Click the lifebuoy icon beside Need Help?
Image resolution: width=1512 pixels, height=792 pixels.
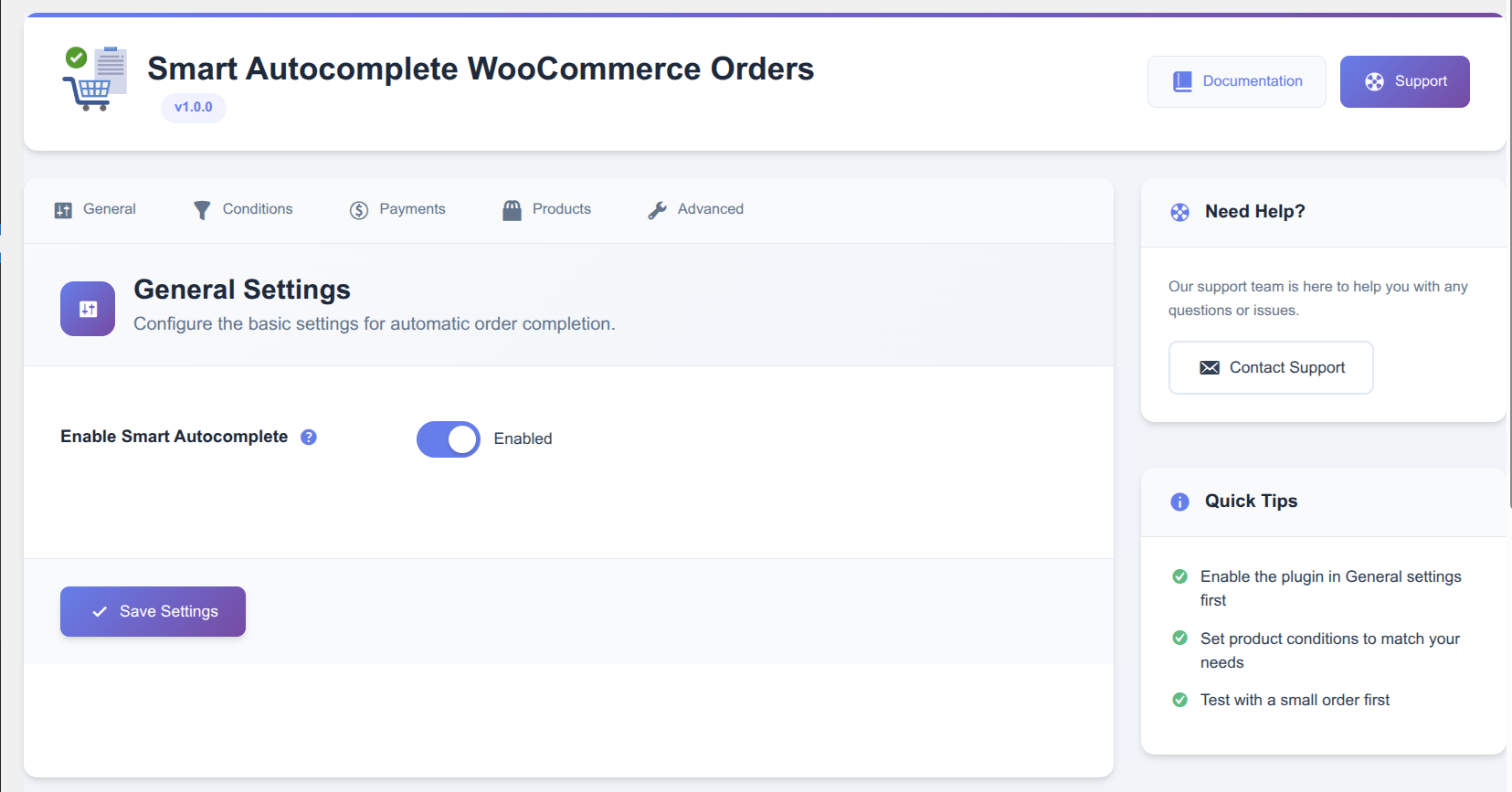(1180, 212)
